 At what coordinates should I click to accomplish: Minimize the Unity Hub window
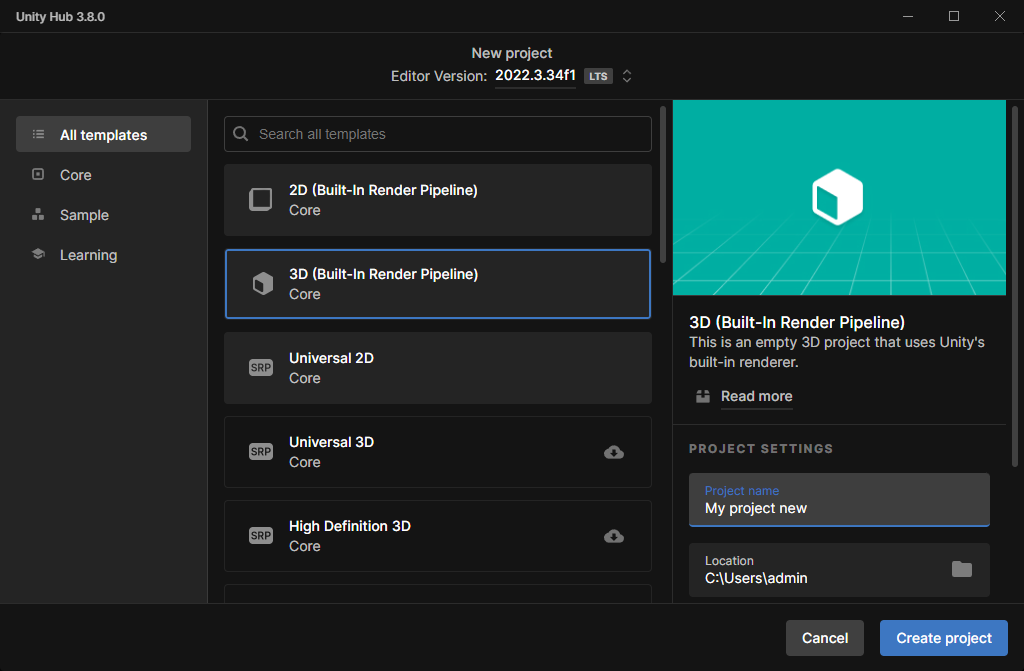[908, 16]
